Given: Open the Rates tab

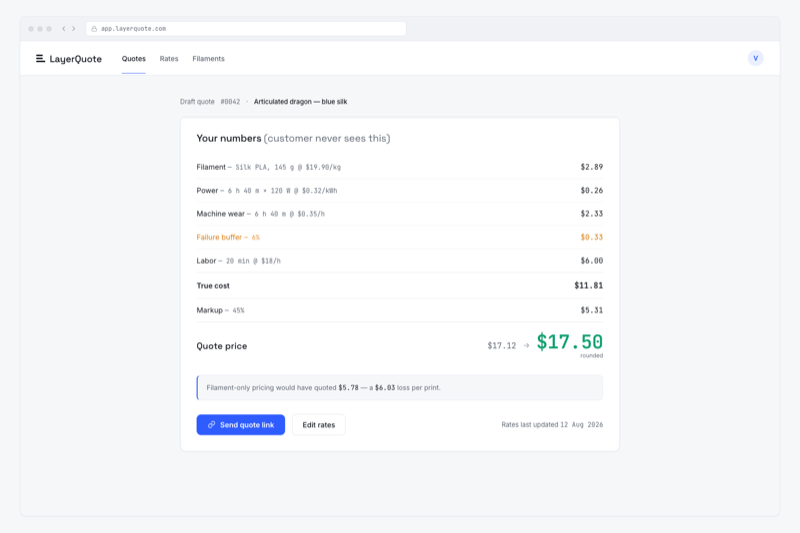Looking at the screenshot, I should coord(169,59).
